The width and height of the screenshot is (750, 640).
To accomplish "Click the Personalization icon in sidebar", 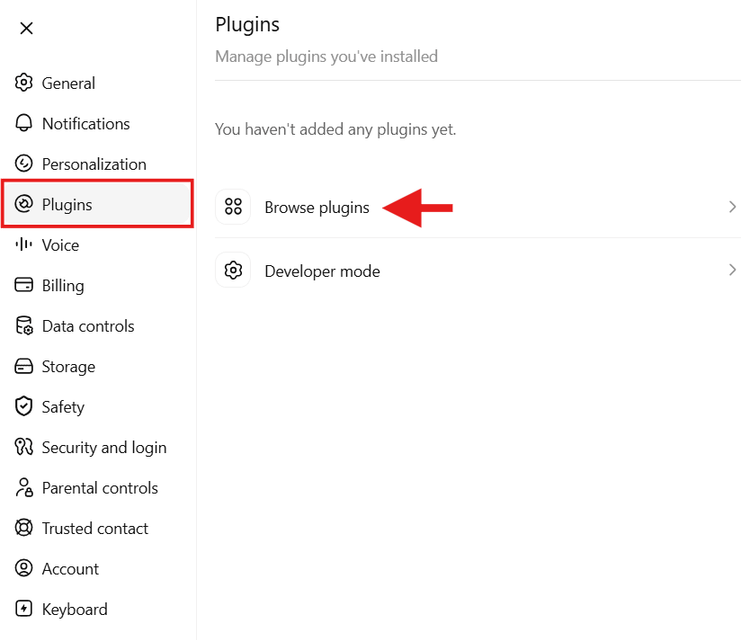I will click(23, 164).
